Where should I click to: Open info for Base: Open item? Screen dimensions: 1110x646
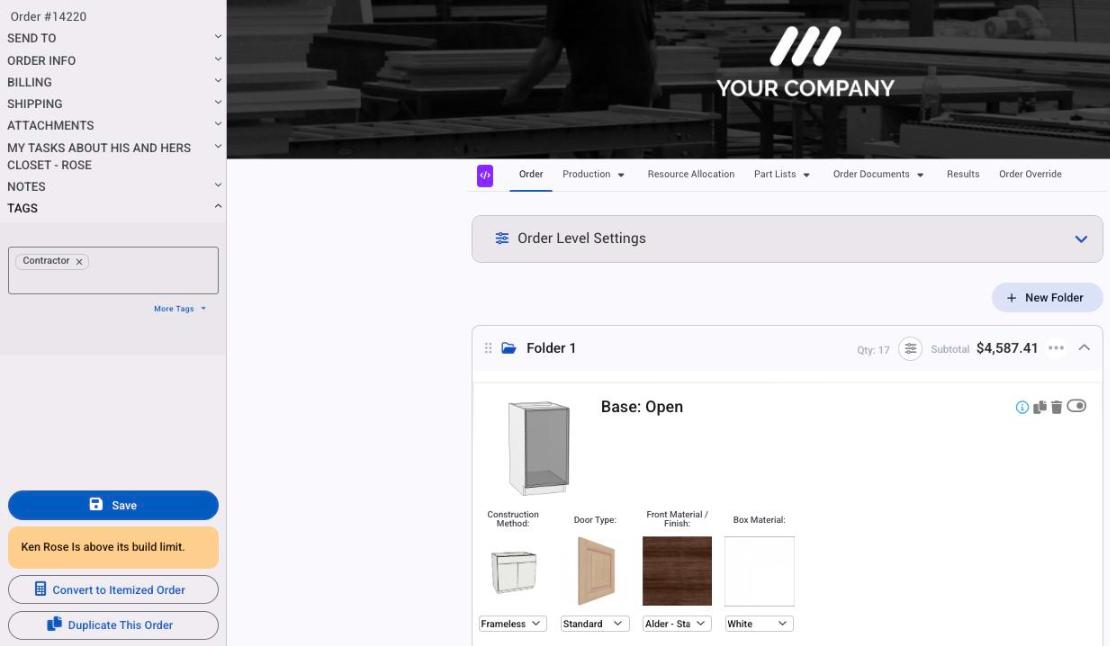point(1022,407)
